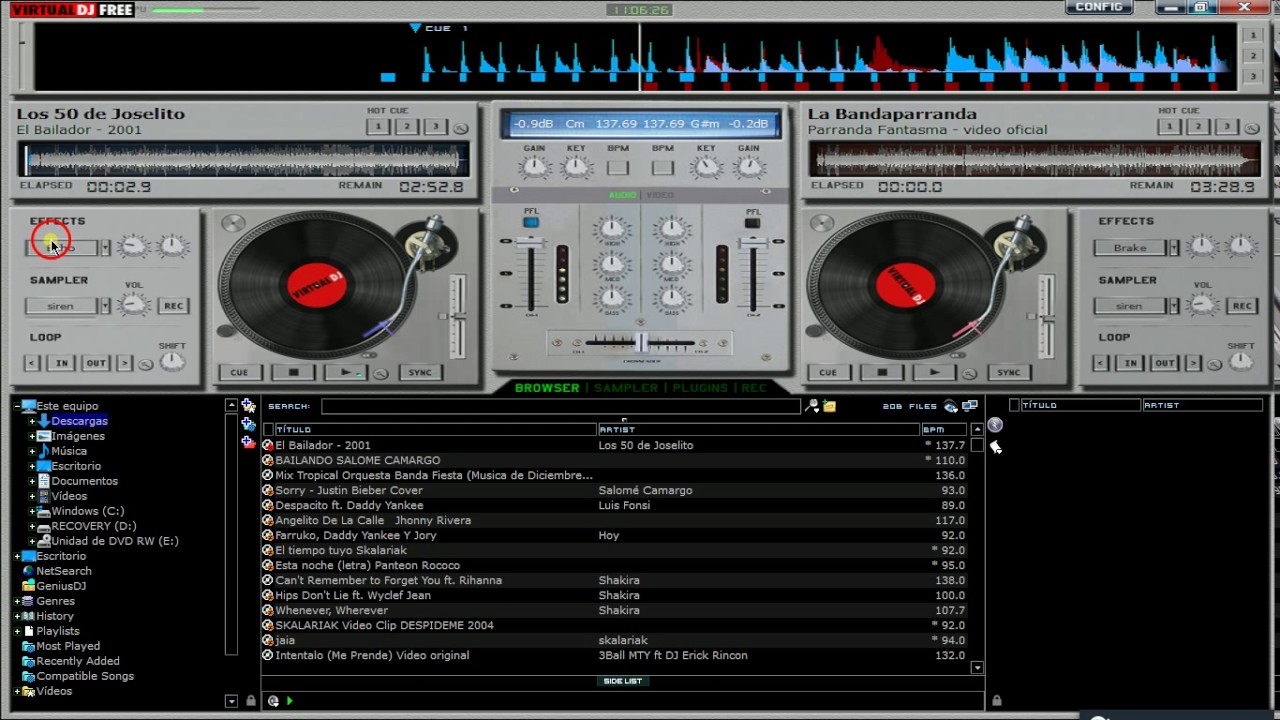Viewport: 1280px width, 720px height.
Task: Select hot cue 1 on right deck
Action: coord(1169,127)
